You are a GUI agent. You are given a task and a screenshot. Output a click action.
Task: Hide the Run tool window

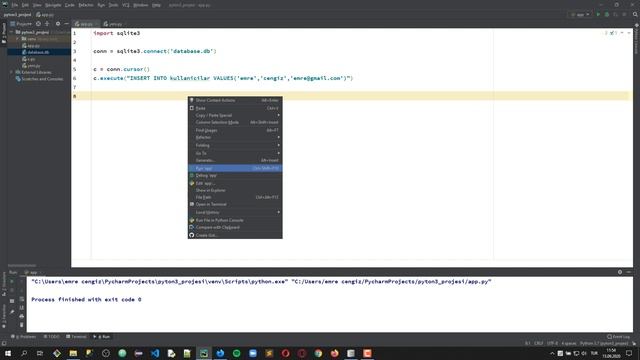coord(629,272)
